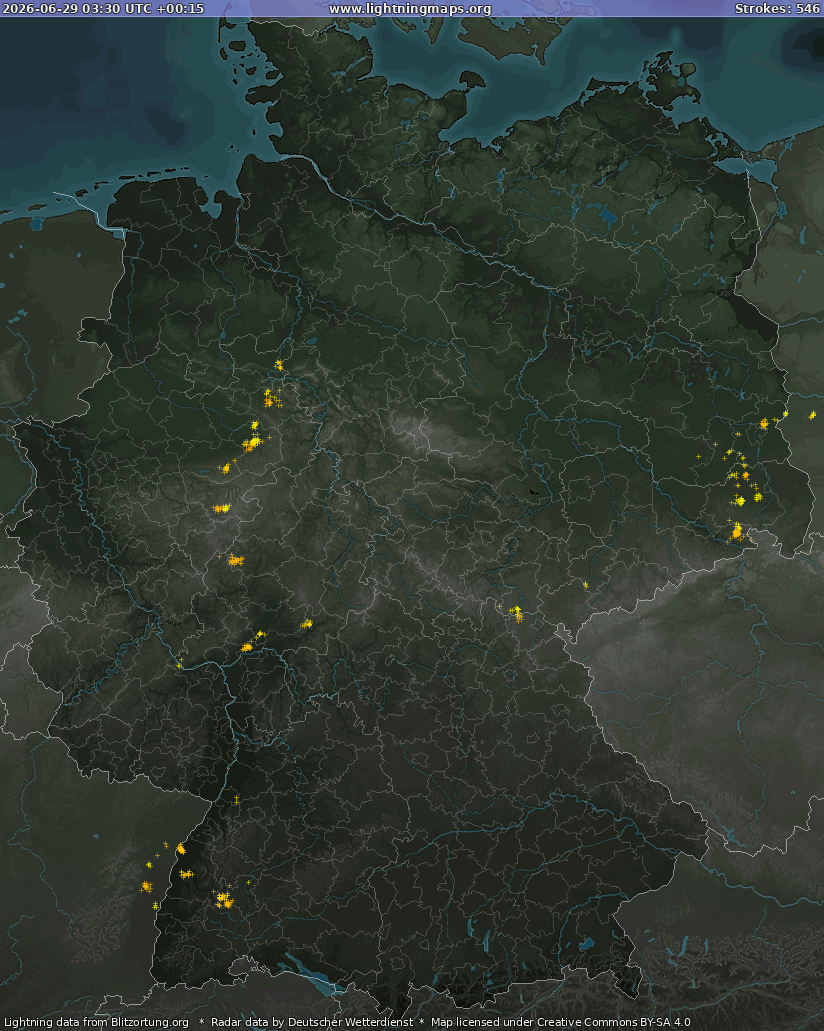Click the Radar data by Deutscher Wetterdienst credit
Viewport: 824px width, 1031px height.
pyautogui.click(x=312, y=1022)
